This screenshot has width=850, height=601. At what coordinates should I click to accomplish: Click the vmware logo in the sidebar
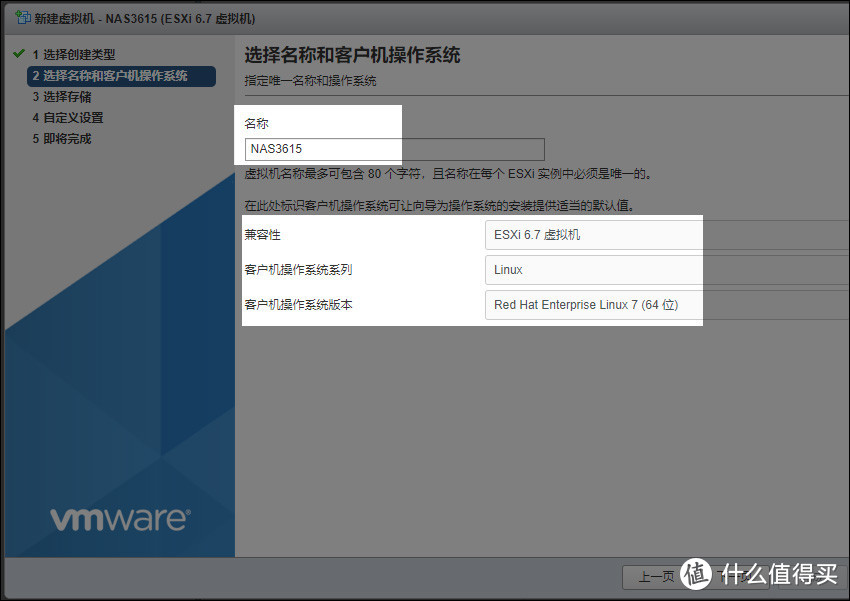coord(118,519)
